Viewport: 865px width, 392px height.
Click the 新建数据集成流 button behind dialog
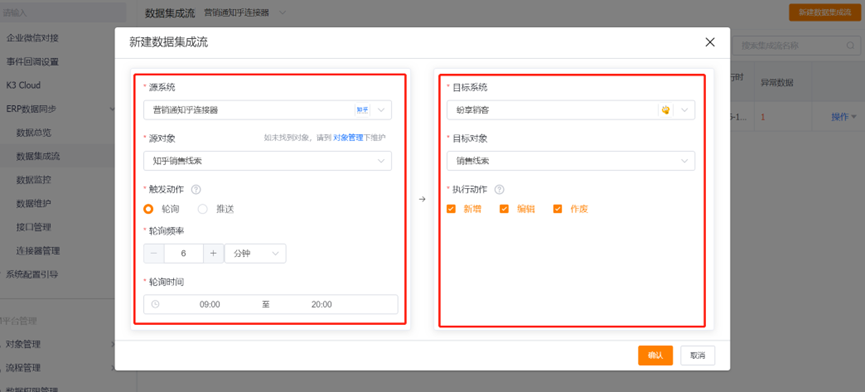coord(825,12)
